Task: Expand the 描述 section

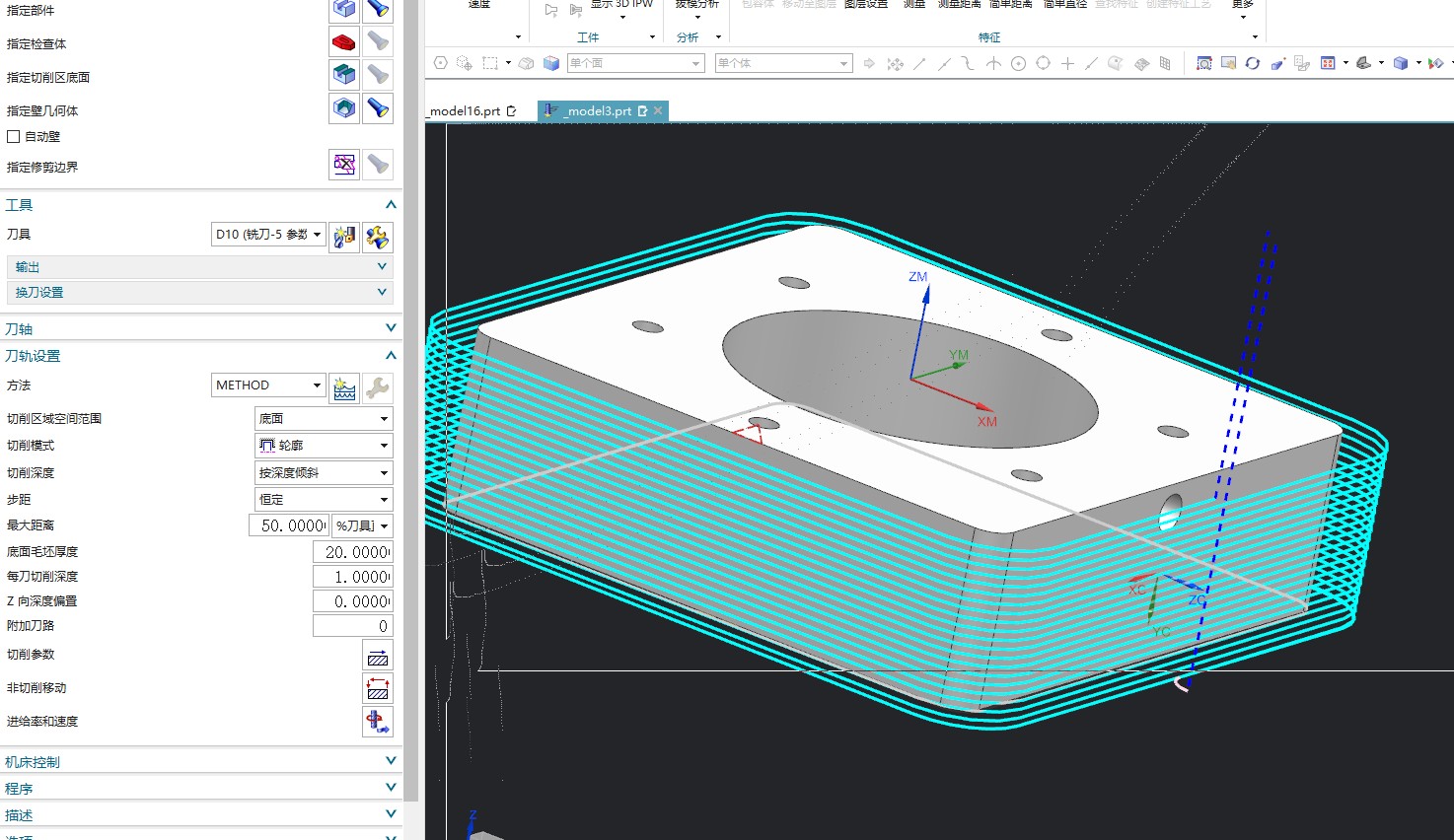Action: point(391,814)
